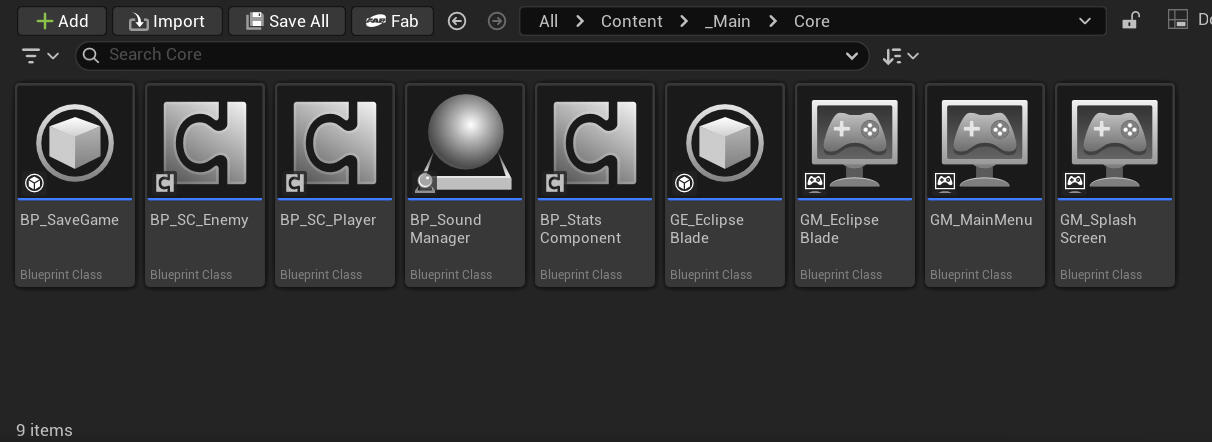Select the GM_Splash Screen game mode icon

pyautogui.click(x=1115, y=142)
